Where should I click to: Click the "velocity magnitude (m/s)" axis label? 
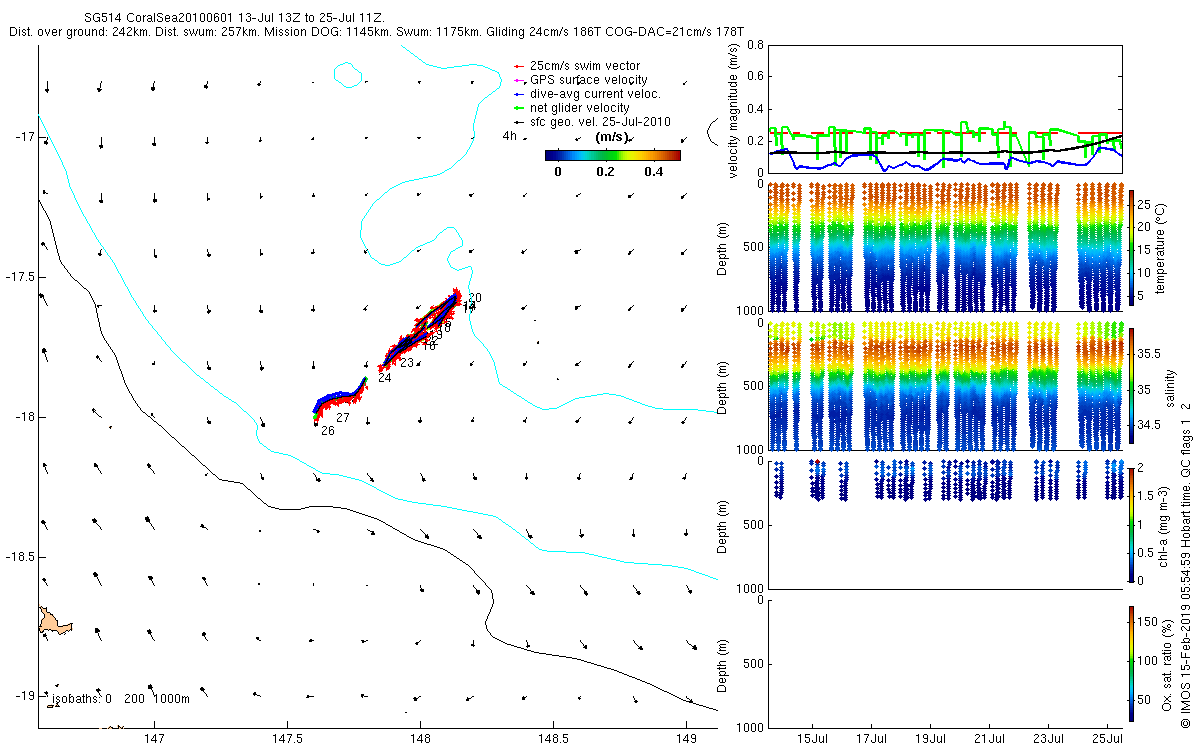pos(735,110)
